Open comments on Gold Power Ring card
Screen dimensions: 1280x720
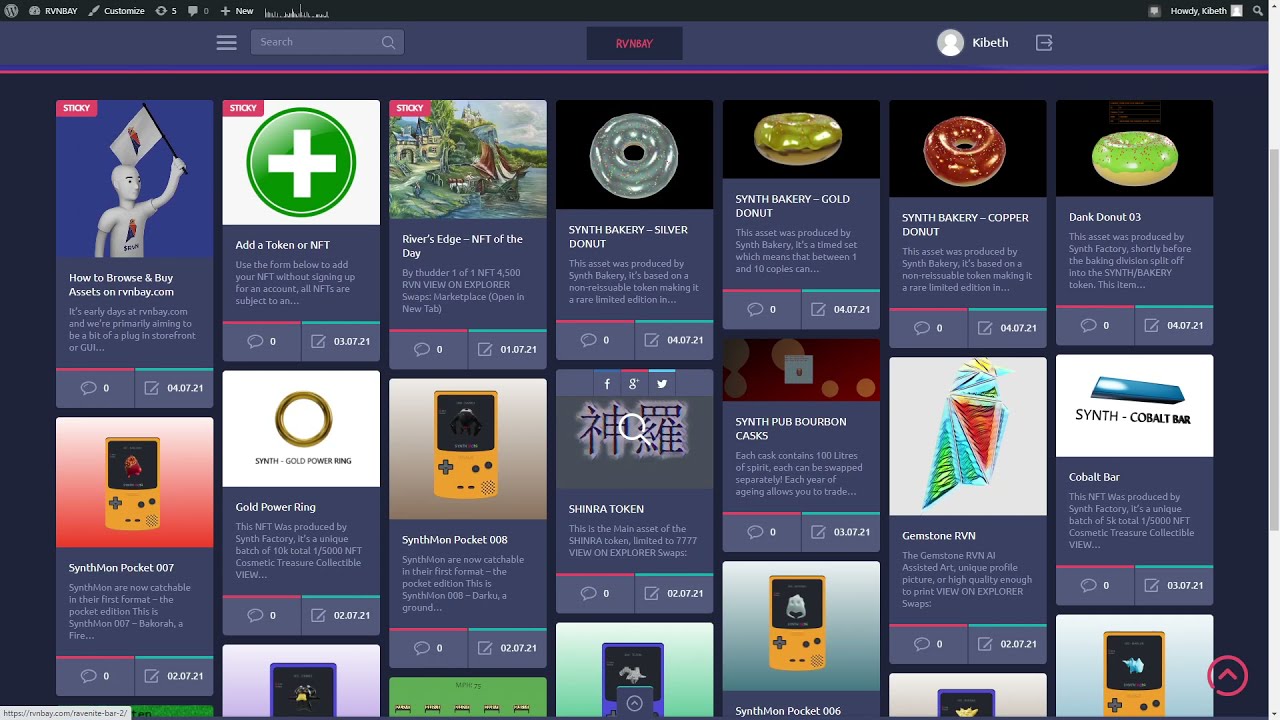pos(261,615)
